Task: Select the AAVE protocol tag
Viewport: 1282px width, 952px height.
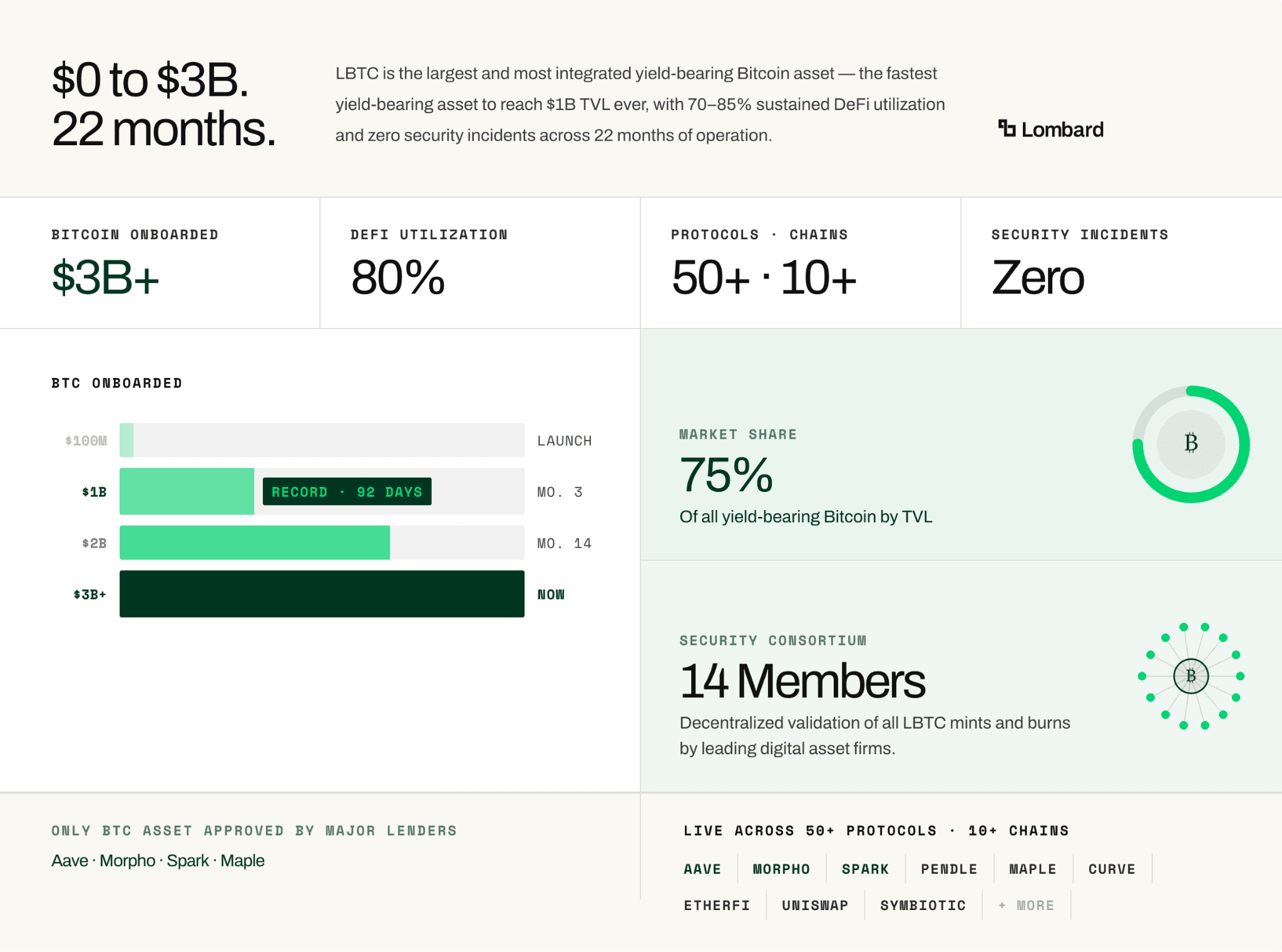Action: (702, 869)
